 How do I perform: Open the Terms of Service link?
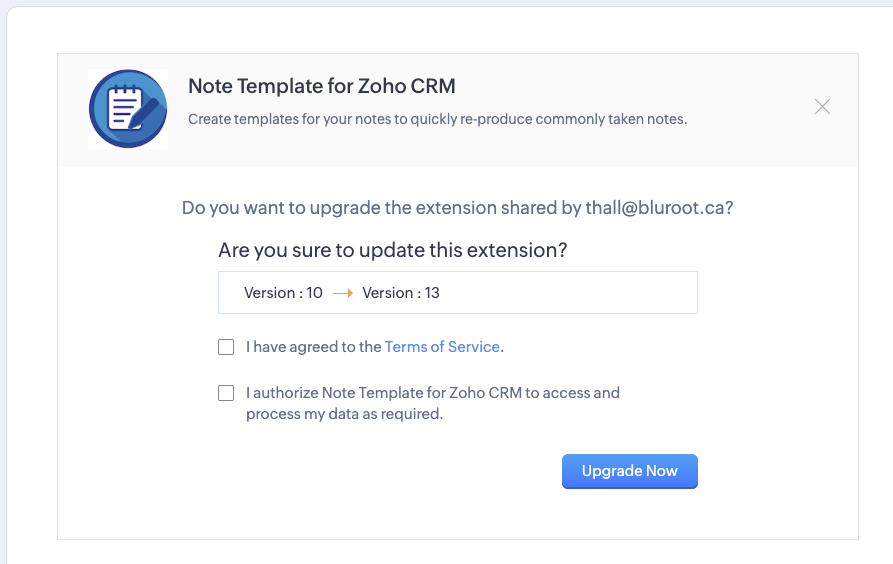pos(442,347)
